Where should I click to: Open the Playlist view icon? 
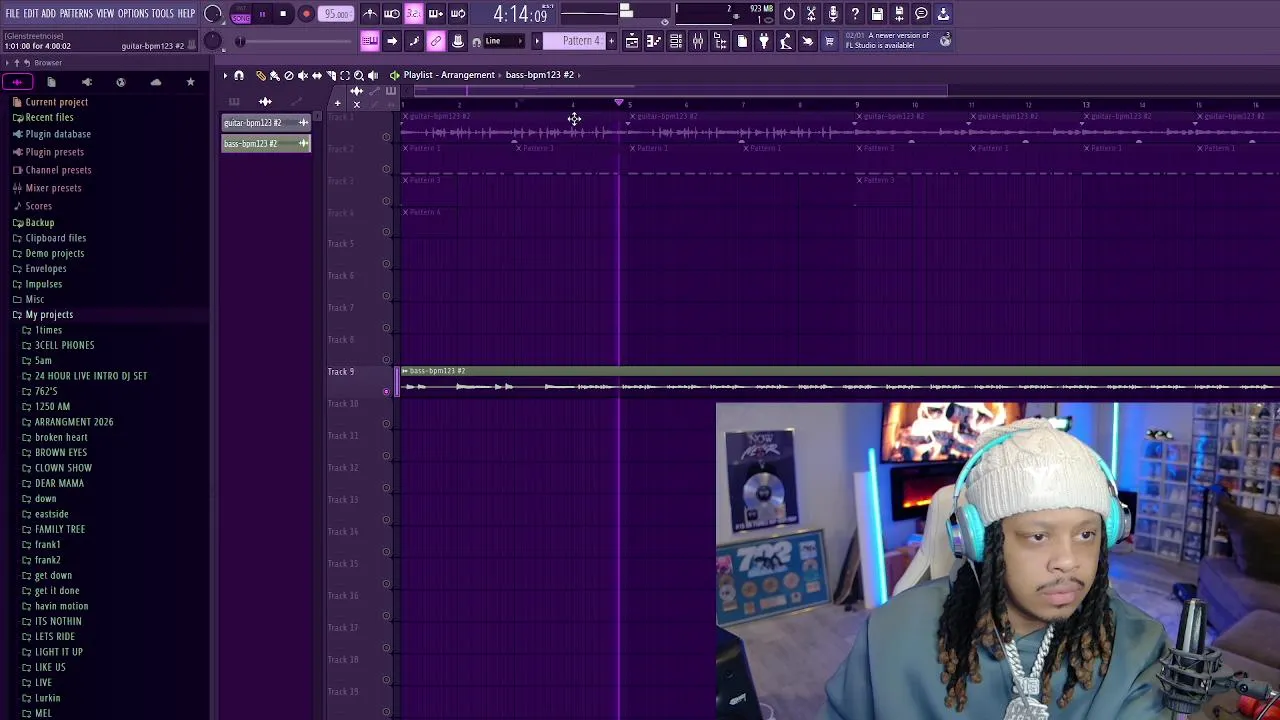tap(632, 41)
